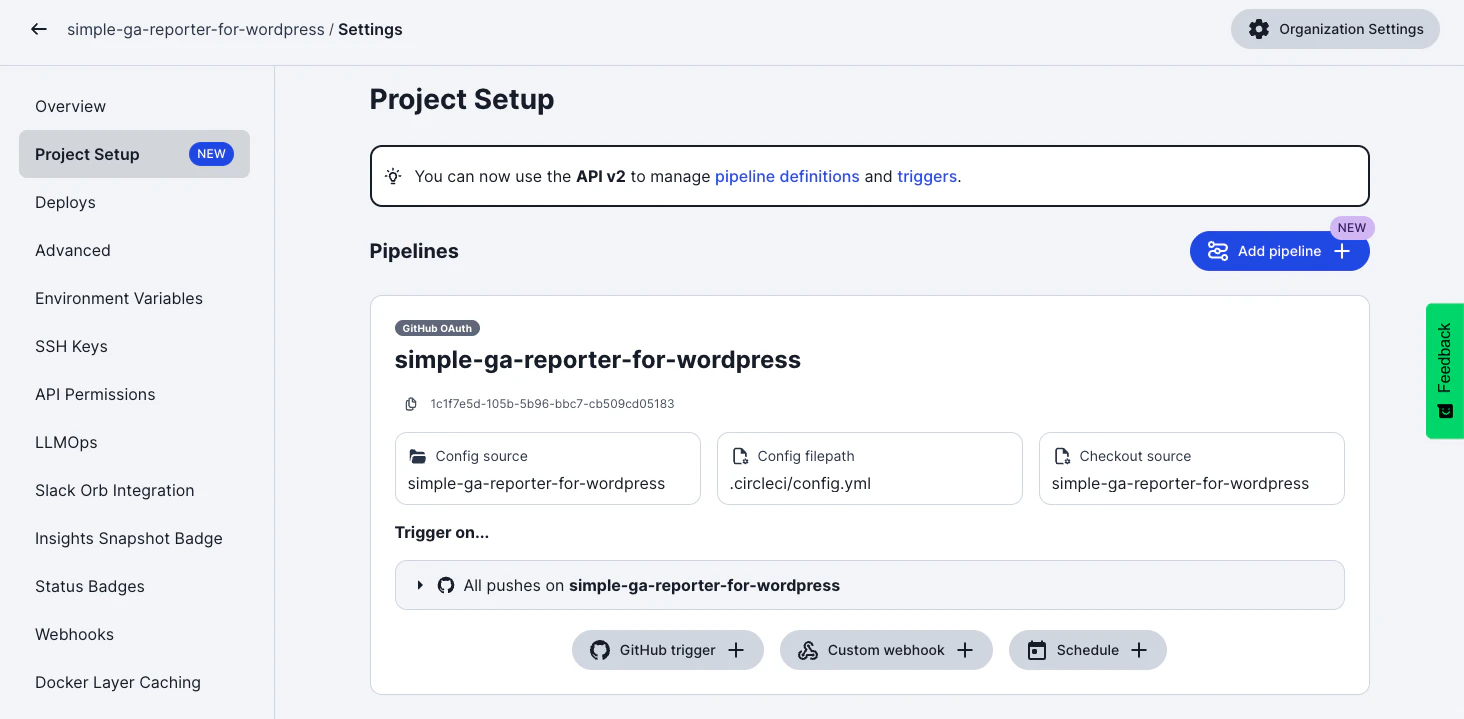Open API Permissions settings

[x=134, y=394]
